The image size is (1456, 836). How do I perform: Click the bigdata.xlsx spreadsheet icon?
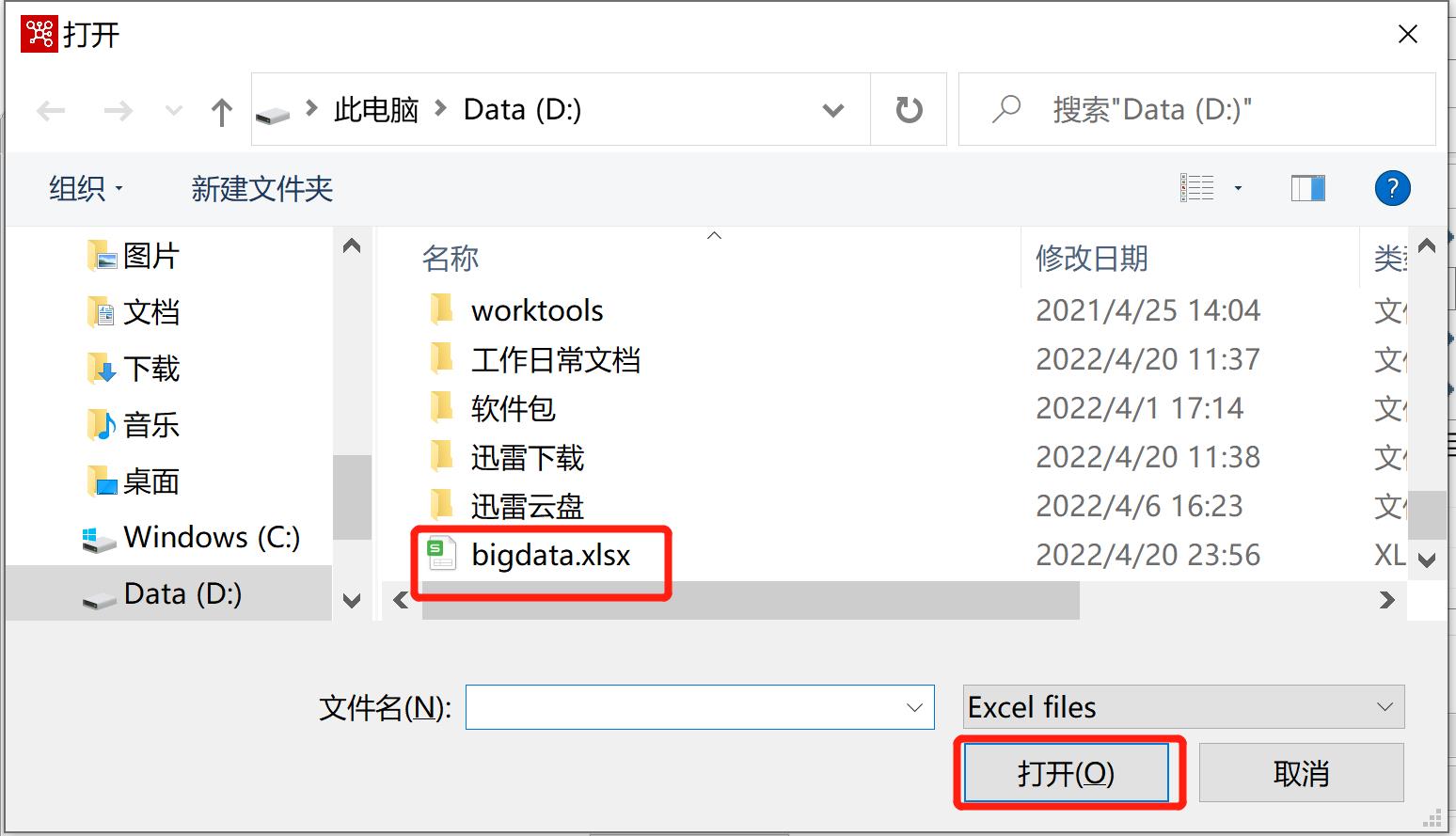click(442, 554)
